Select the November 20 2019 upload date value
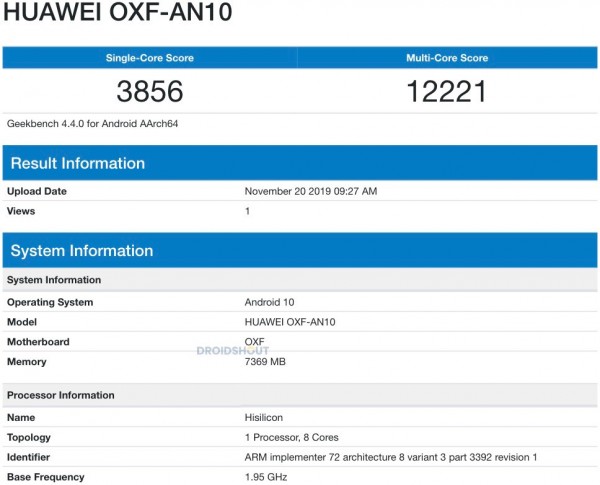 coord(311,191)
